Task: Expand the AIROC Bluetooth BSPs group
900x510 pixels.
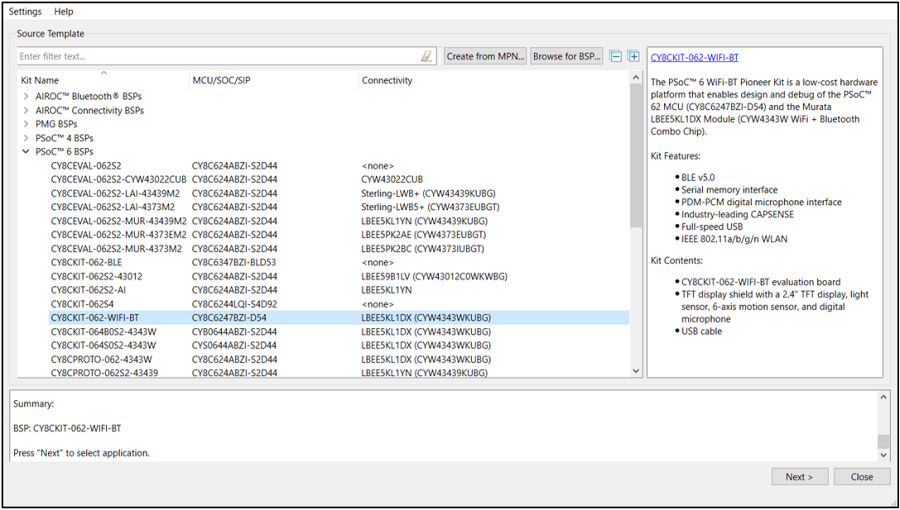Action: 26,96
